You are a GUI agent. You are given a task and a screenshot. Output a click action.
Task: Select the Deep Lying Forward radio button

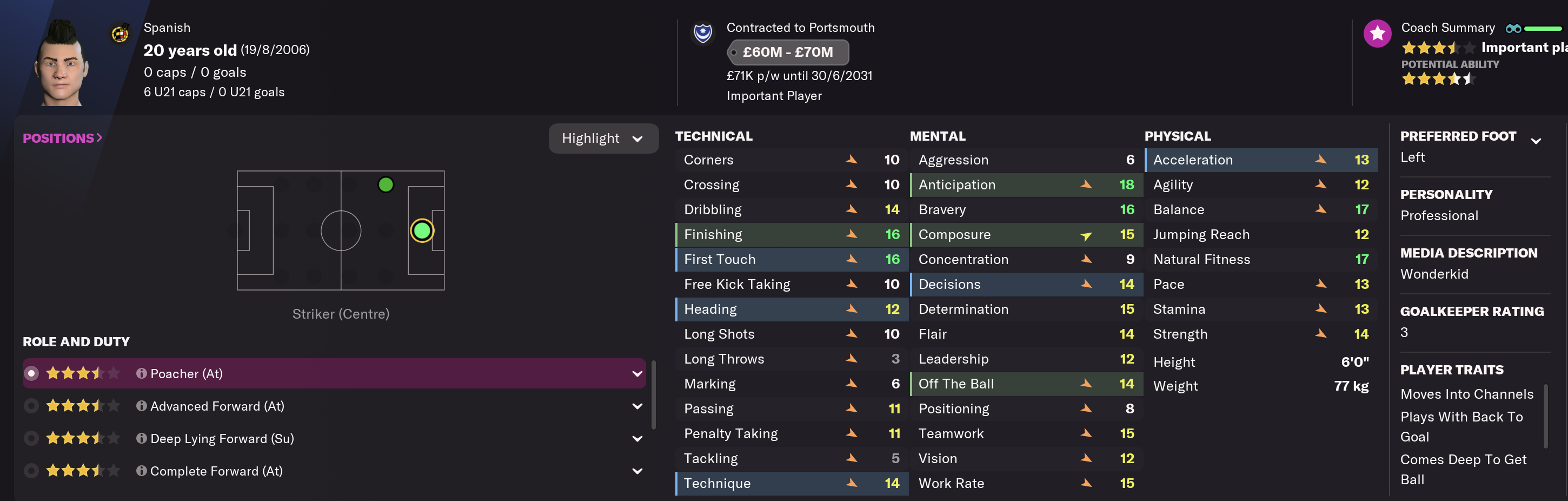(32, 438)
